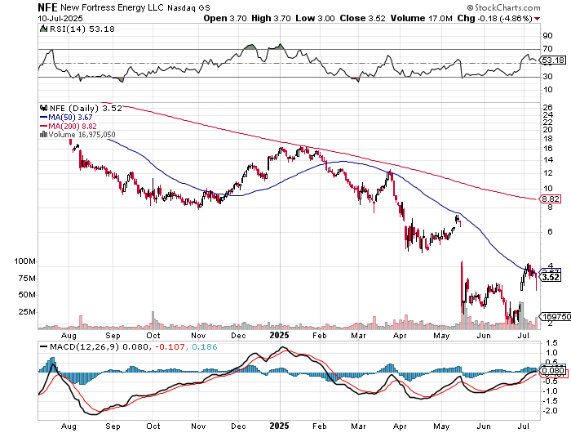Click the 70 overbought level on RSI axis
Image resolution: width=571 pixels, height=433 pixels.
(x=547, y=49)
